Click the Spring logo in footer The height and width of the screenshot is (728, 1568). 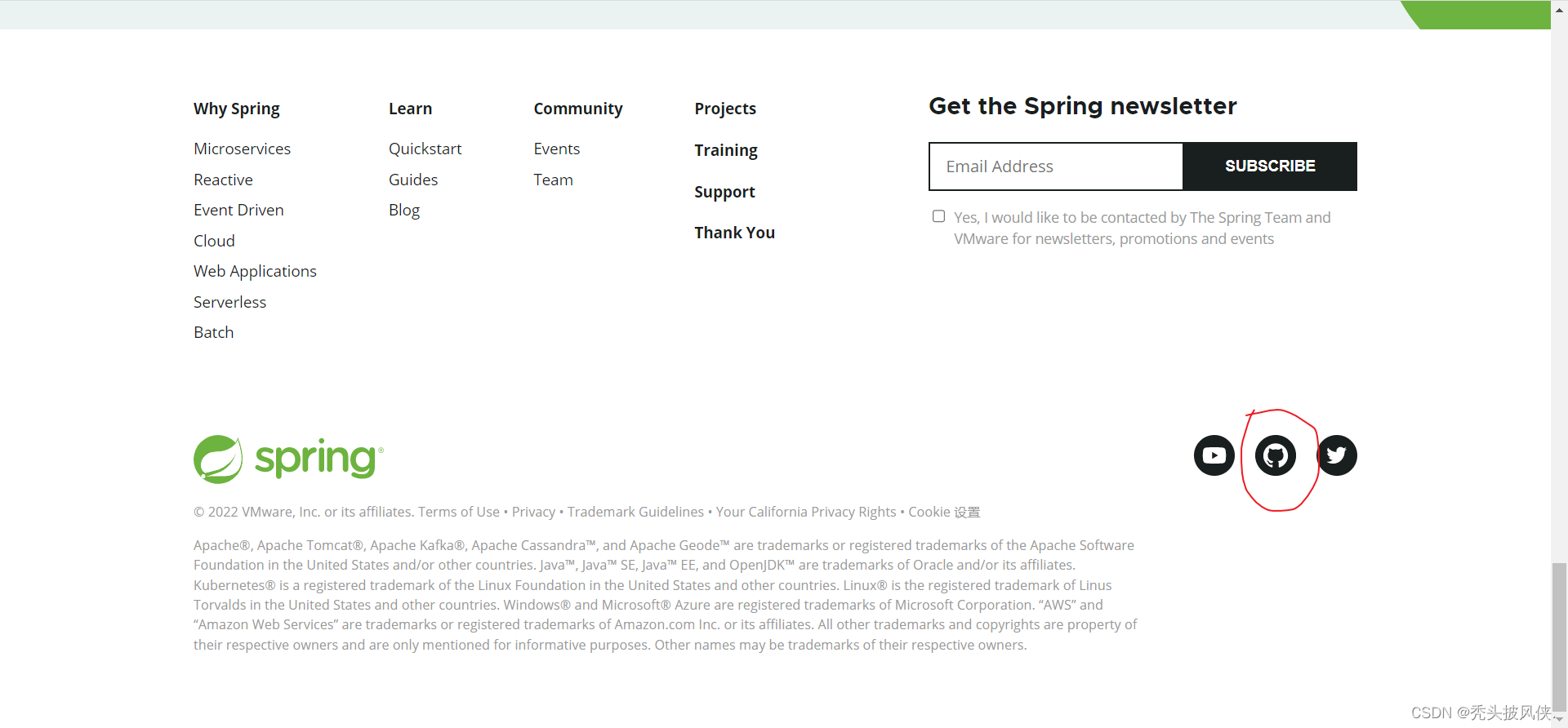[x=288, y=459]
